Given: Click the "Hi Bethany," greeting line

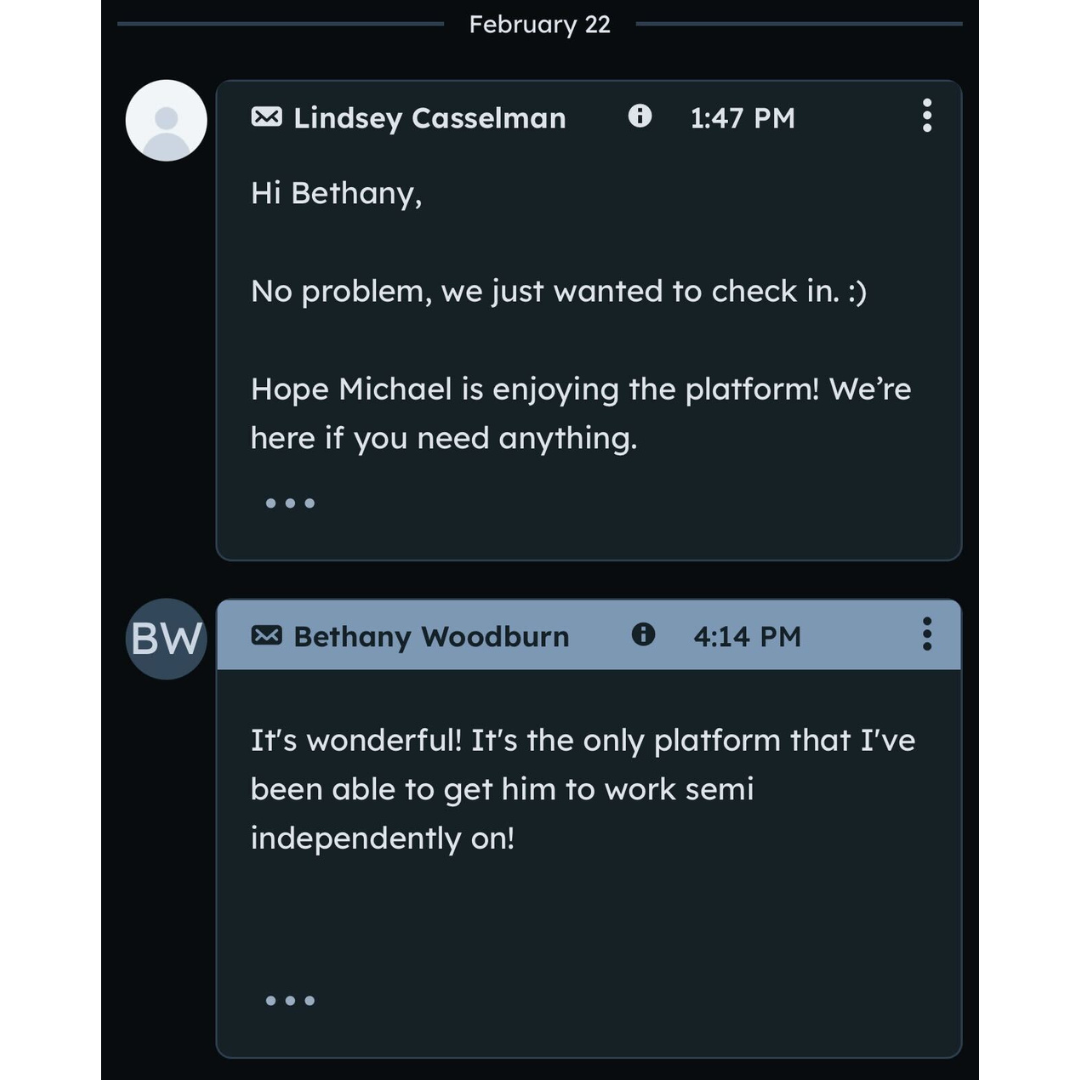Looking at the screenshot, I should point(336,193).
